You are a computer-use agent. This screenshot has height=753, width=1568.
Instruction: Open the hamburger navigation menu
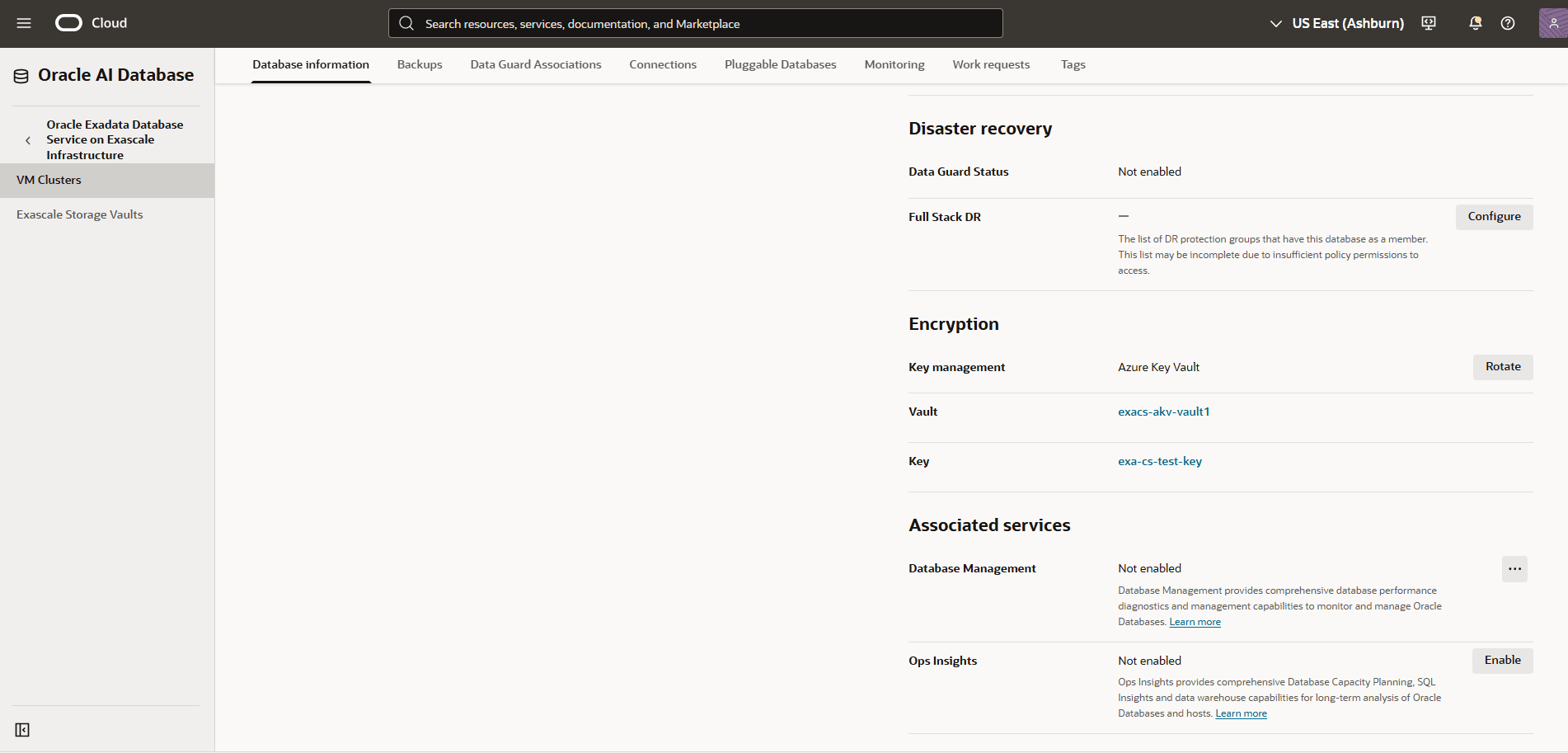(24, 23)
